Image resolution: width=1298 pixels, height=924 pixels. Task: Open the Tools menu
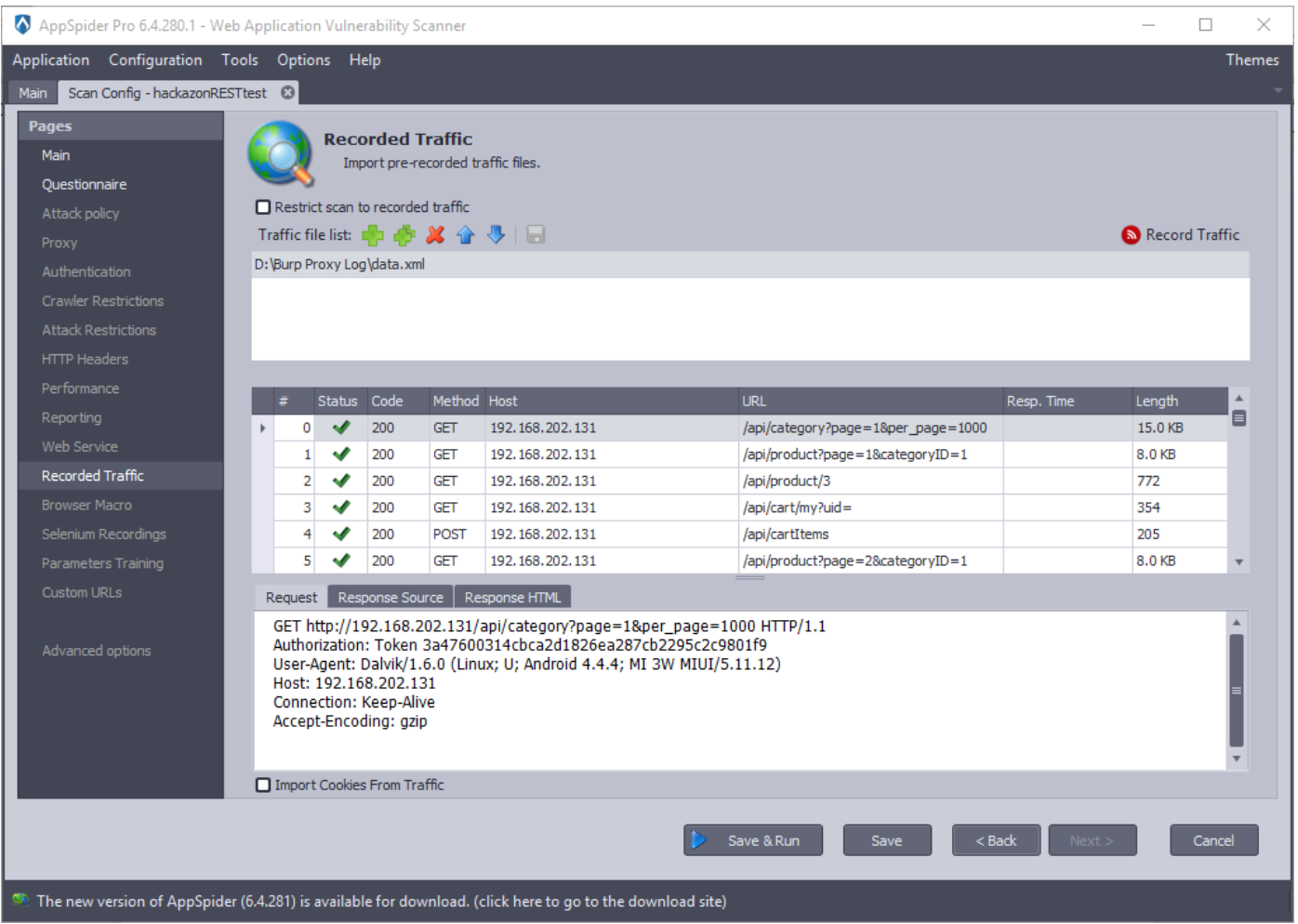point(240,59)
